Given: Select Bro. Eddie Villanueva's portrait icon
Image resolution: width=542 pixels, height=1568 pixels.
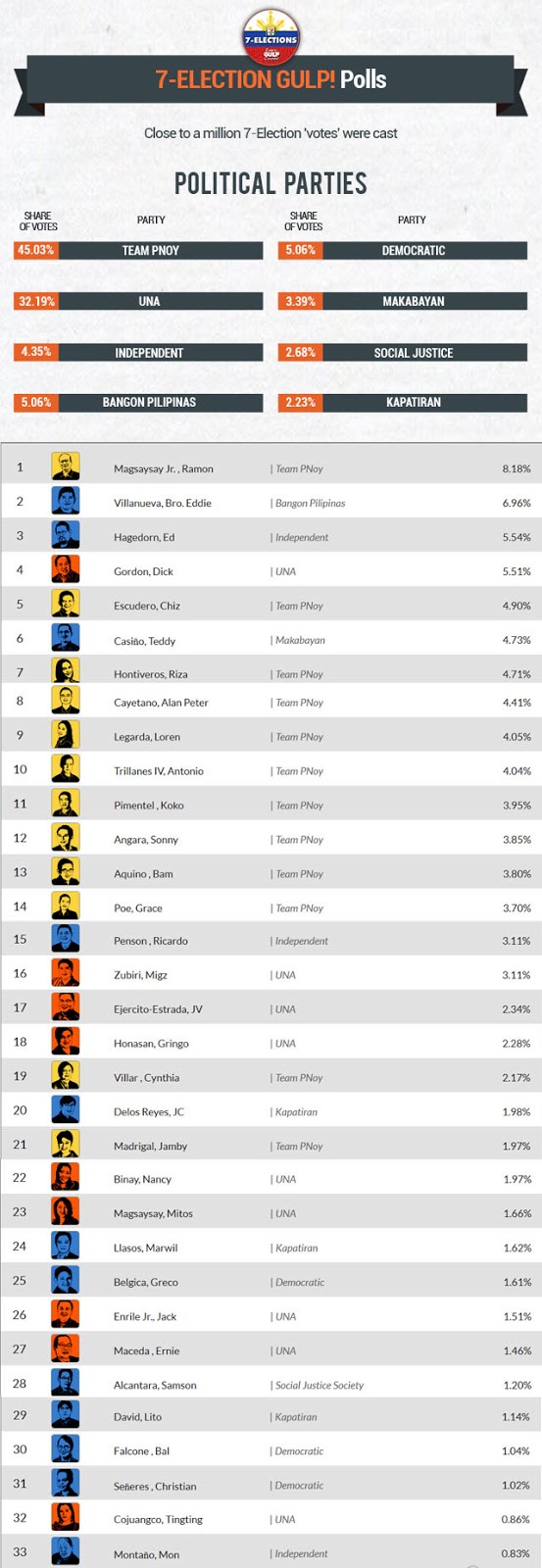Looking at the screenshot, I should pos(66,501).
